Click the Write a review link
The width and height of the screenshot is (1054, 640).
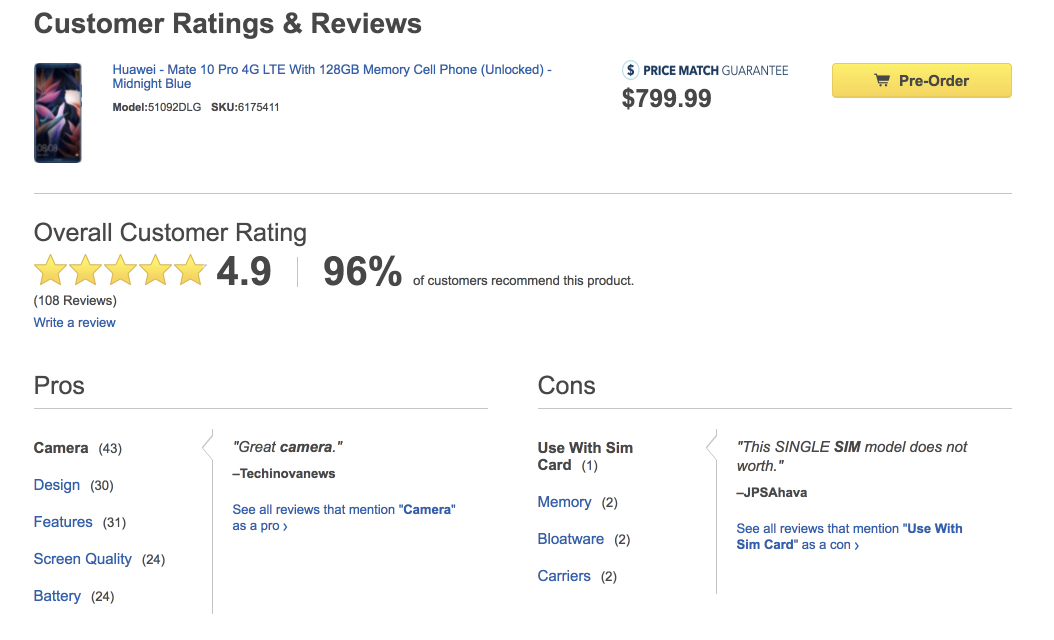(x=75, y=322)
